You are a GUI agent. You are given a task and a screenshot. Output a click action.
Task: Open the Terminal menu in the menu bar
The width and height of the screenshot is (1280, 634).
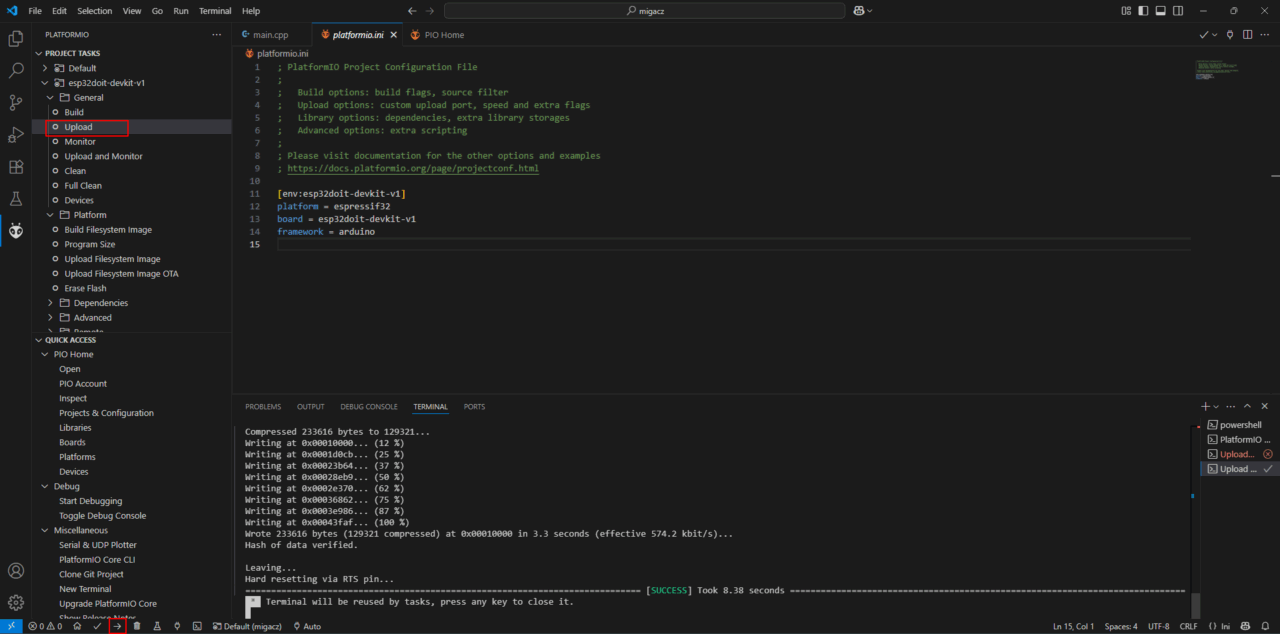(x=215, y=10)
